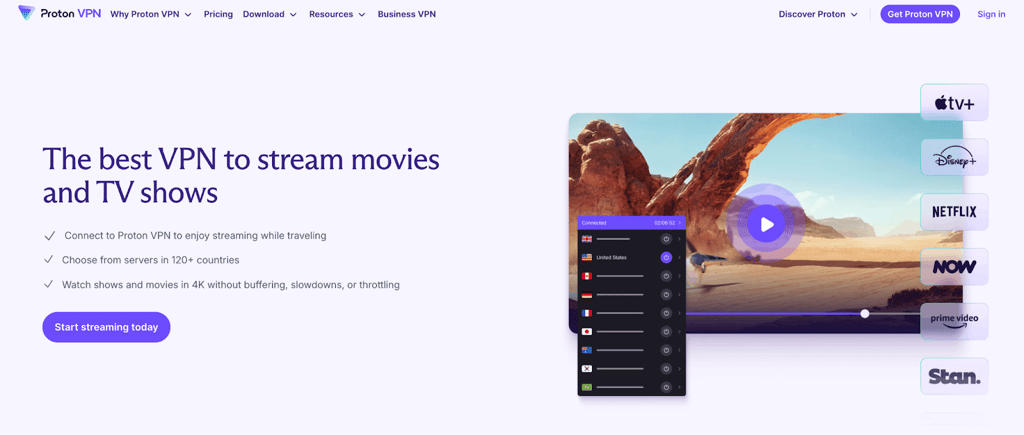Play the desert video preview
This screenshot has width=1024, height=435.
767,225
